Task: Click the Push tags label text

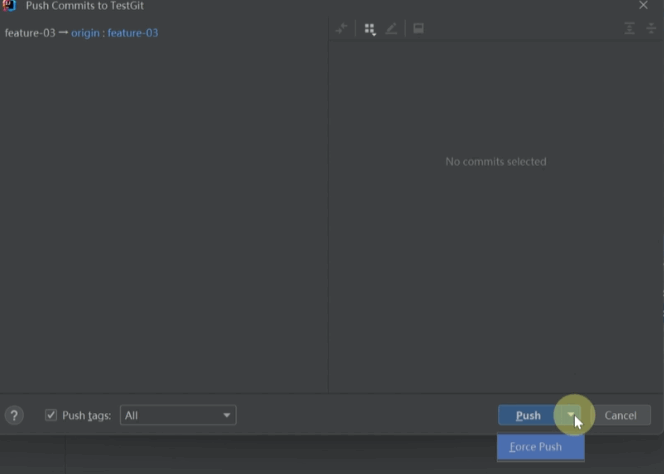Action: pyautogui.click(x=86, y=416)
